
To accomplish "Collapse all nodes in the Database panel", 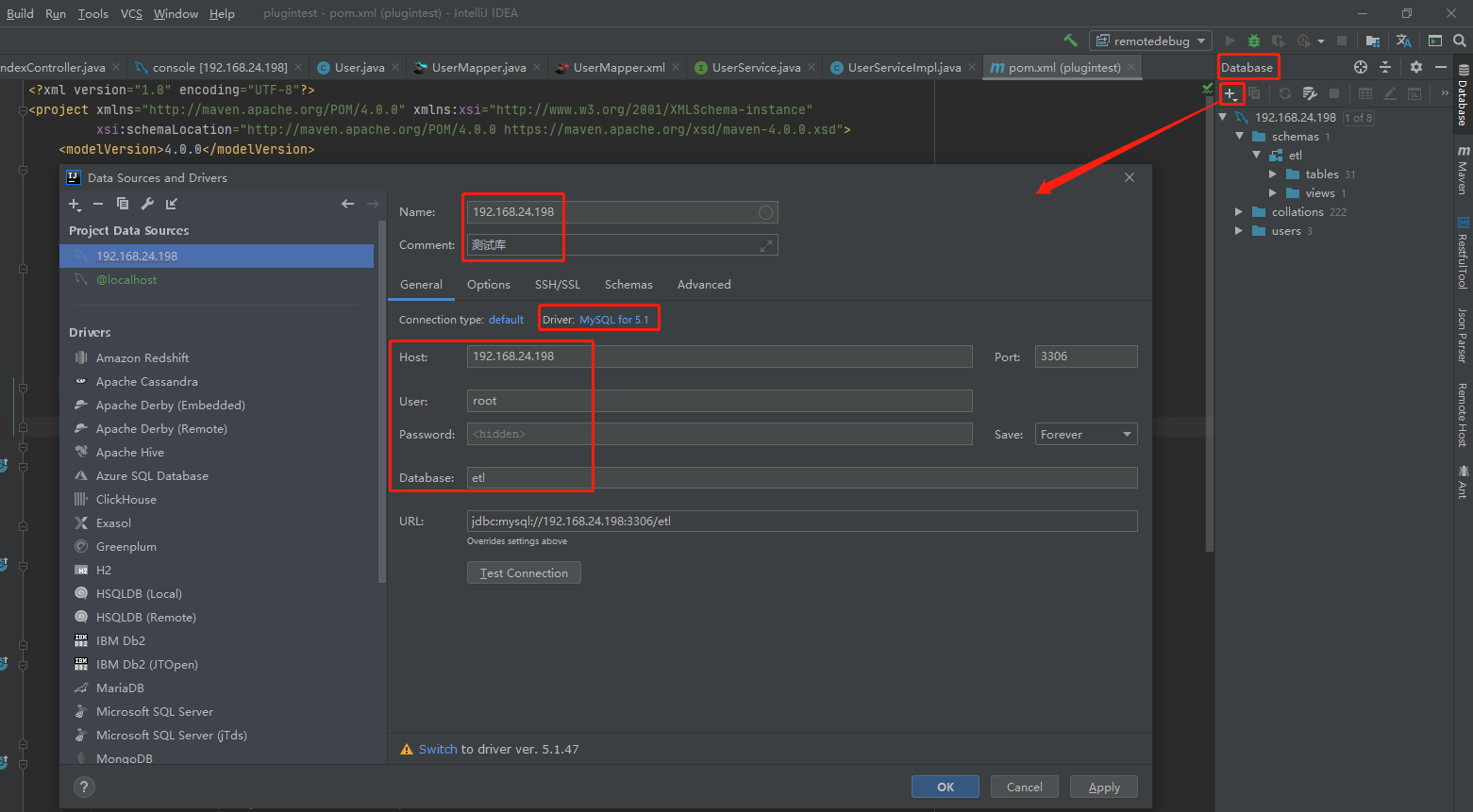I will click(x=1385, y=67).
